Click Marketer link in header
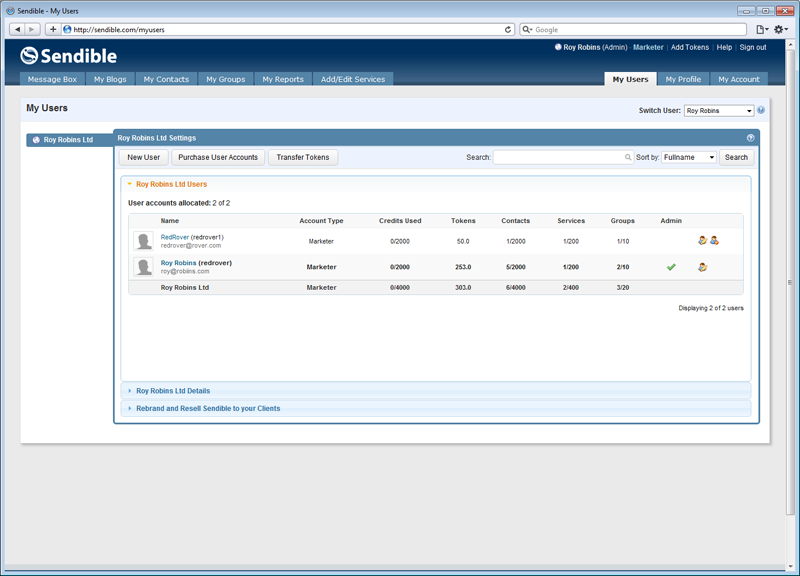 click(x=648, y=47)
